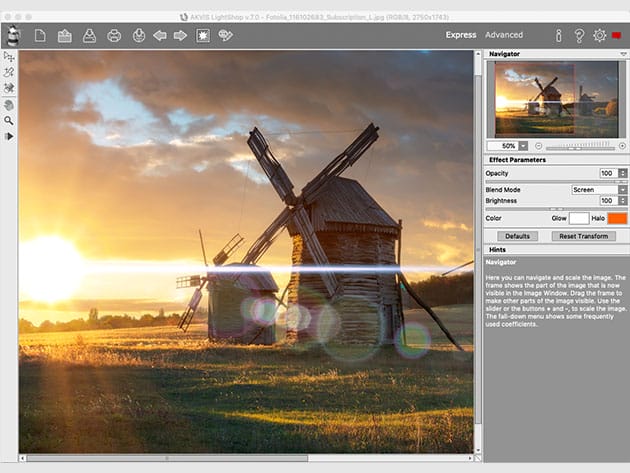This screenshot has height=473, width=630.
Task: Open Preferences with the gear icon
Action: (599, 36)
